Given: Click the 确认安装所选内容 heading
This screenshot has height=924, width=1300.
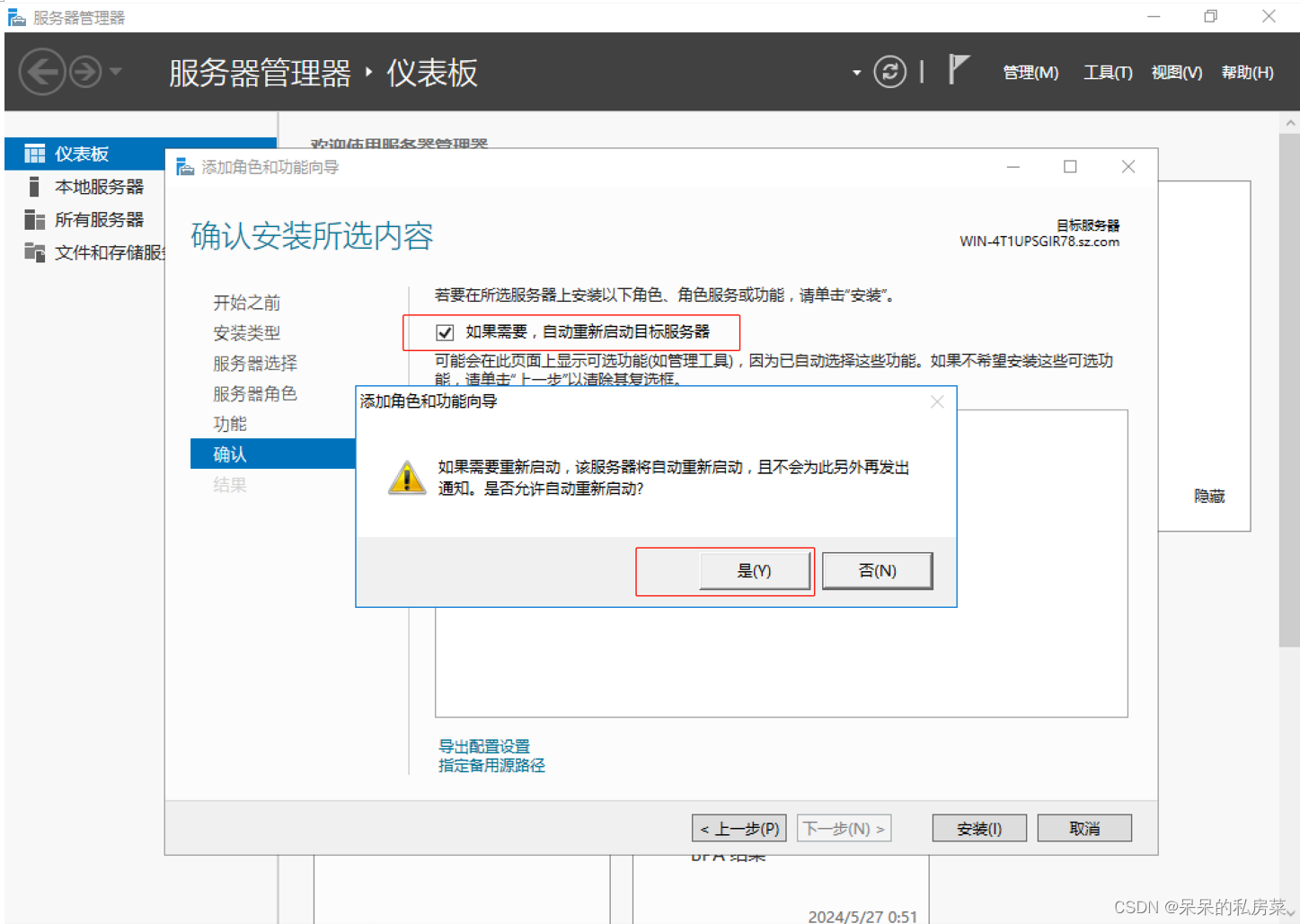Looking at the screenshot, I should (312, 236).
